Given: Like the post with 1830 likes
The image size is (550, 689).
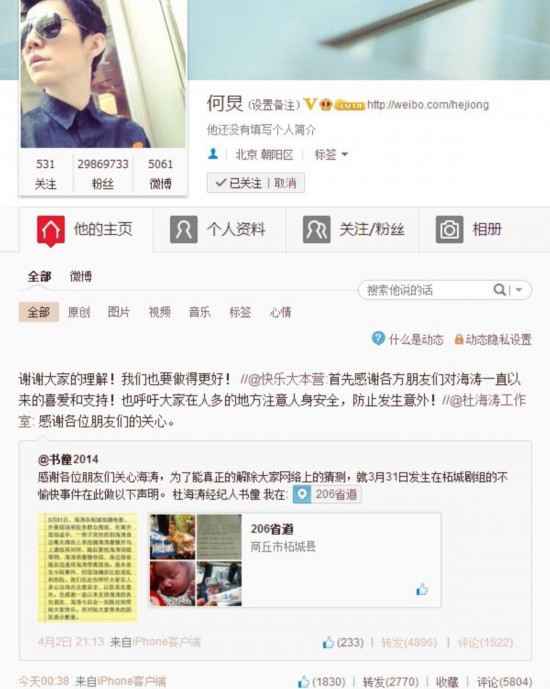Looking at the screenshot, I should coord(304,682).
